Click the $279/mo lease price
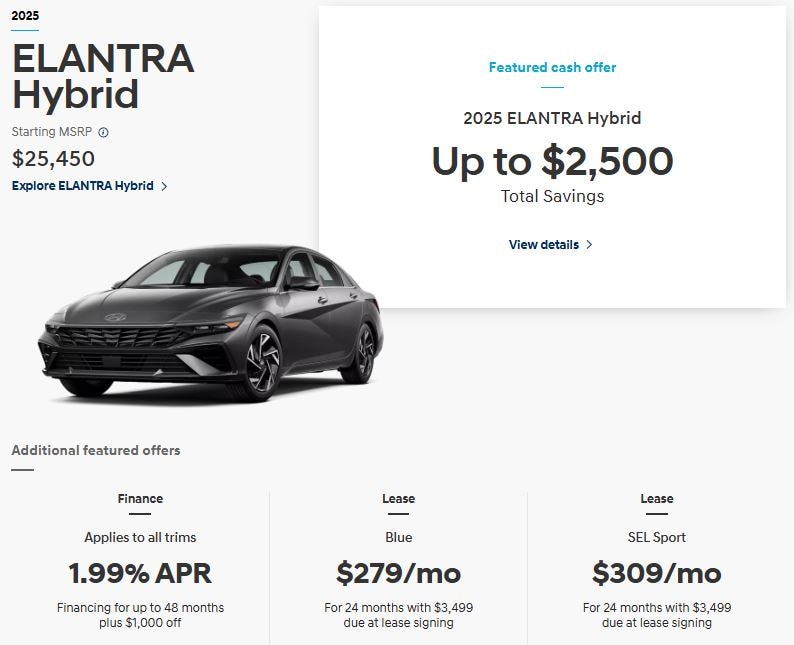 398,574
